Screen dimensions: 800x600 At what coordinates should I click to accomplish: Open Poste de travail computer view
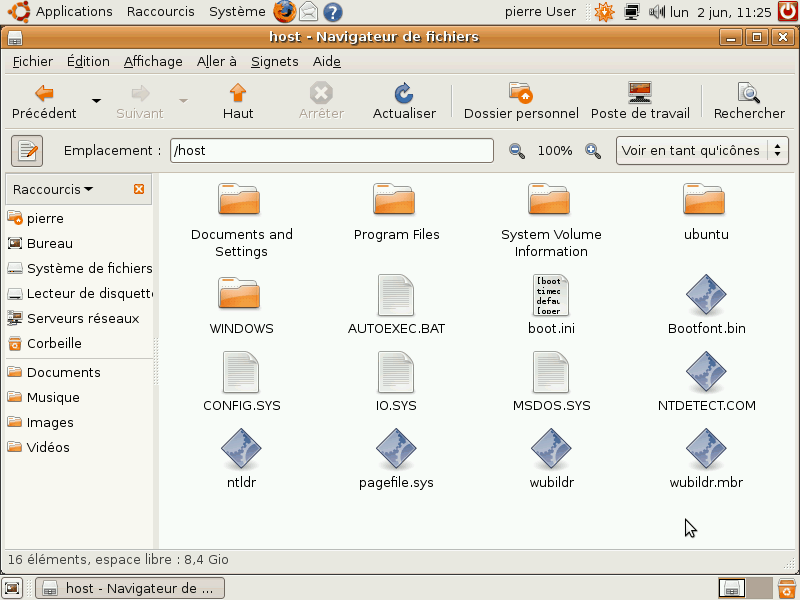(640, 102)
